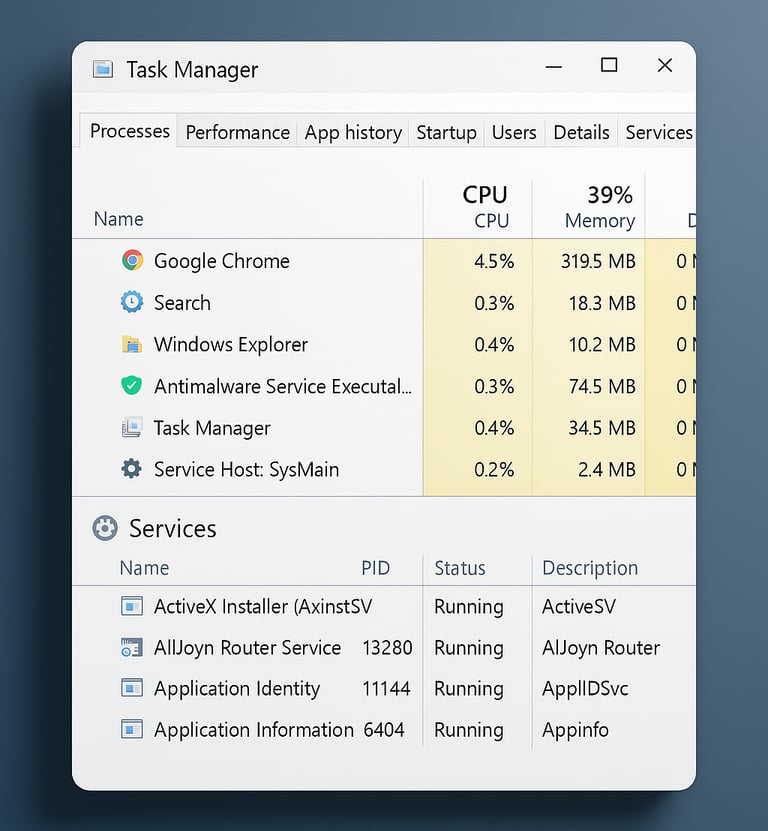Click the 10.2 MB memory value
This screenshot has width=768, height=831.
coord(602,345)
